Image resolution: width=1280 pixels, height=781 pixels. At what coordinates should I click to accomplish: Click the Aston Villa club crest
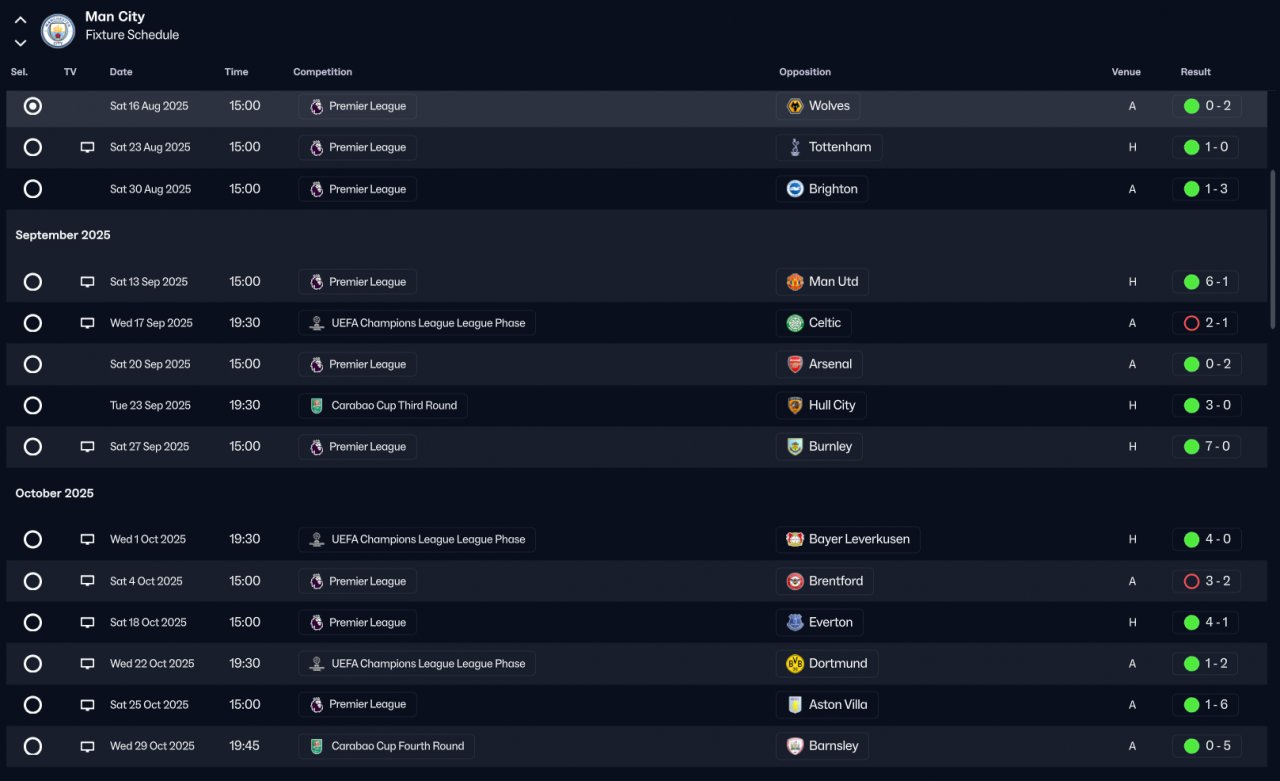795,704
